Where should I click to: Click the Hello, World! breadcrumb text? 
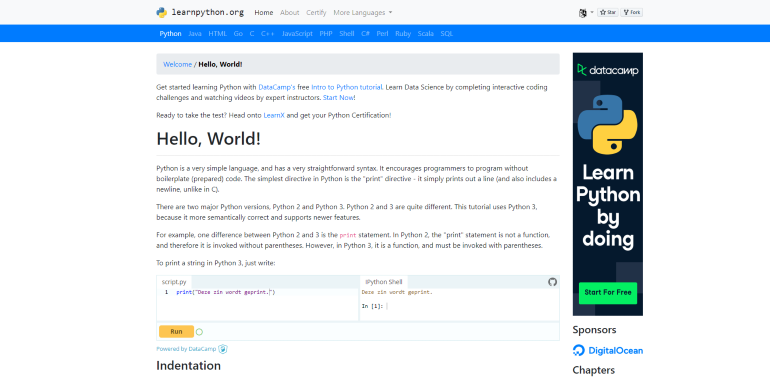220,64
